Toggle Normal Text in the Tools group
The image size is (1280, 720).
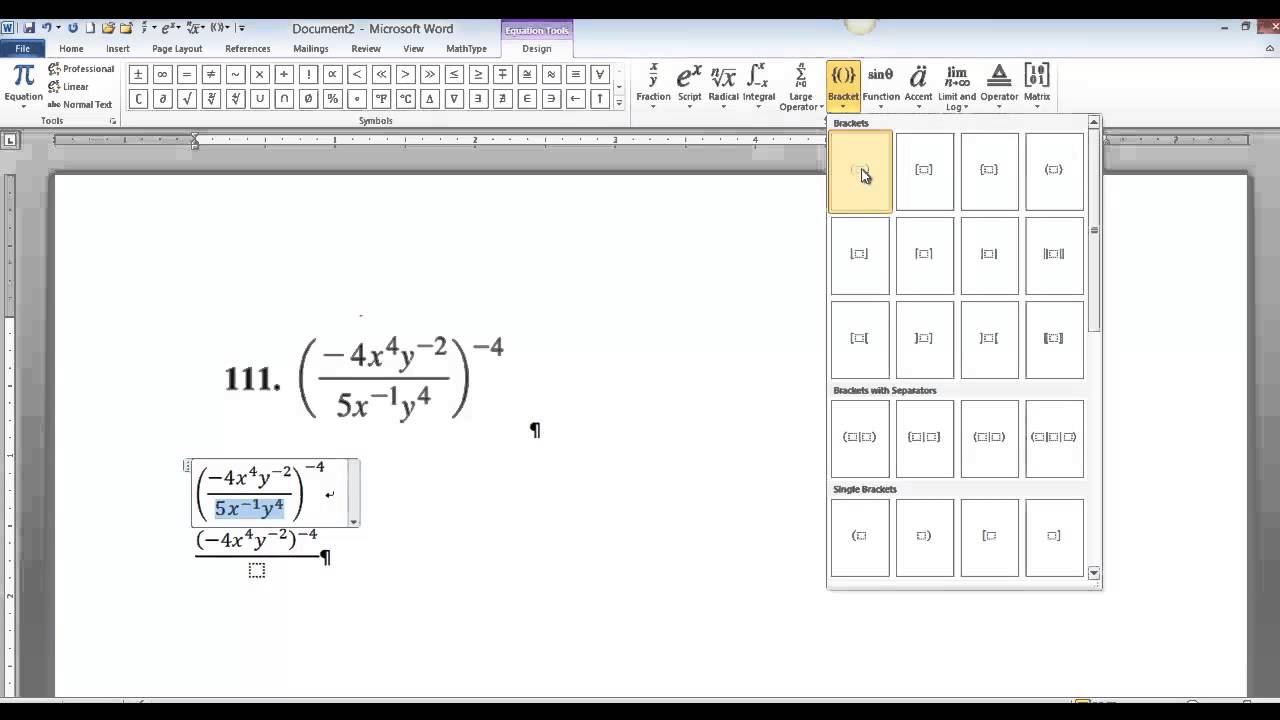80,104
